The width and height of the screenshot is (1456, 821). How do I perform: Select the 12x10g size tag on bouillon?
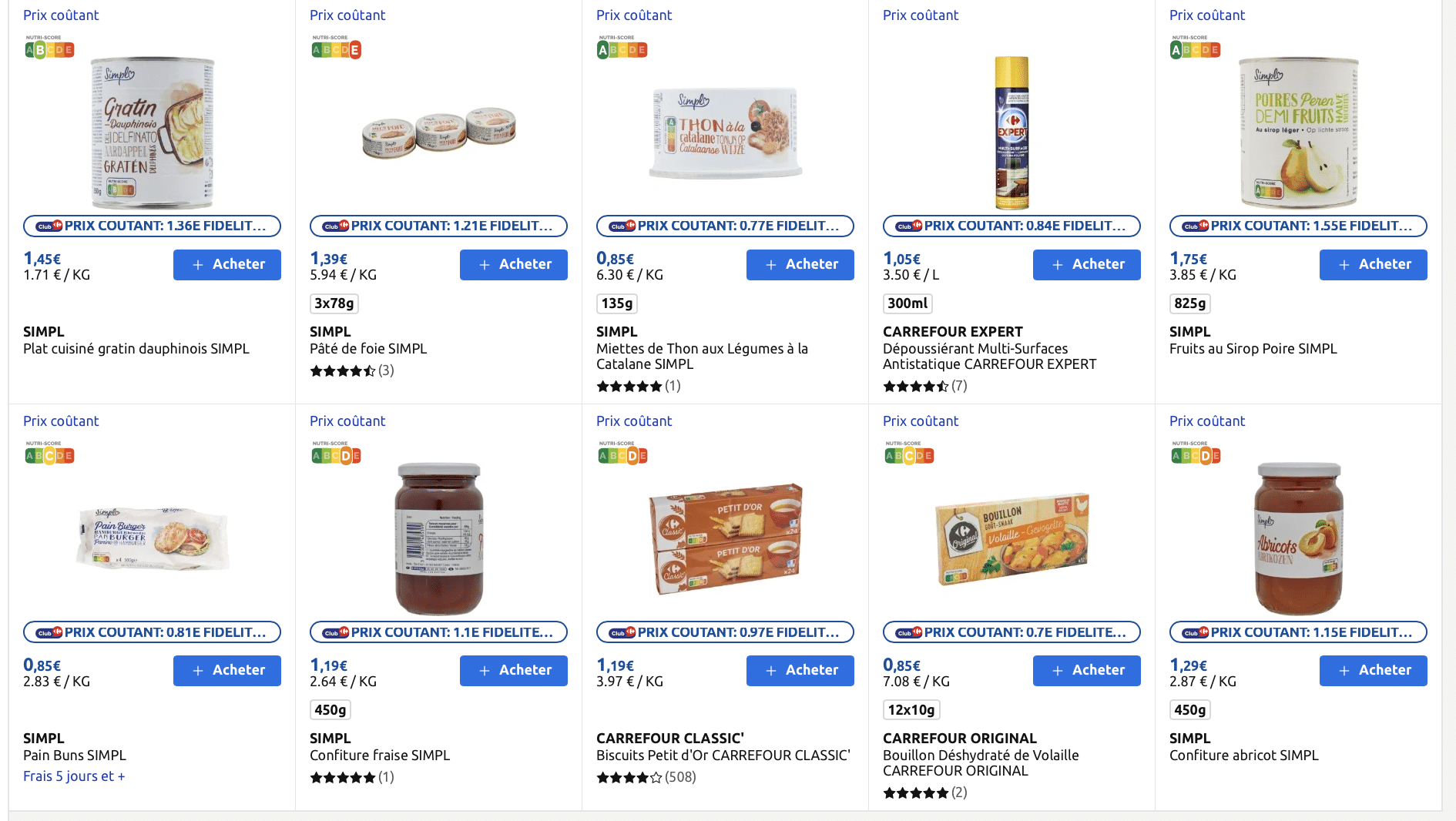[x=911, y=710]
